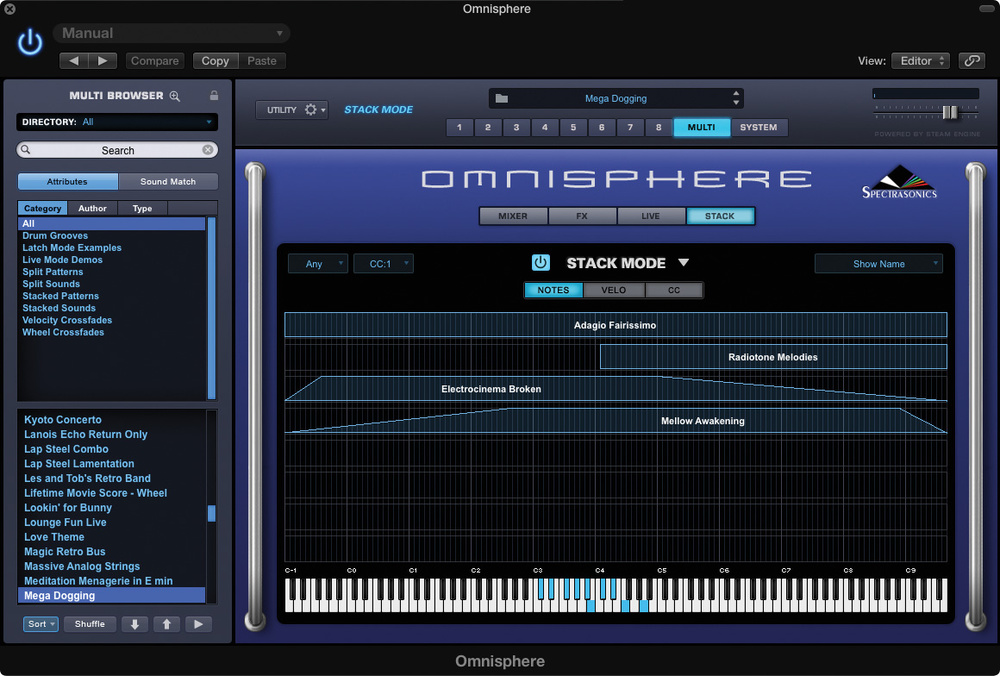Image resolution: width=1000 pixels, height=676 pixels.
Task: Open the View Editor dropdown
Action: pos(920,61)
